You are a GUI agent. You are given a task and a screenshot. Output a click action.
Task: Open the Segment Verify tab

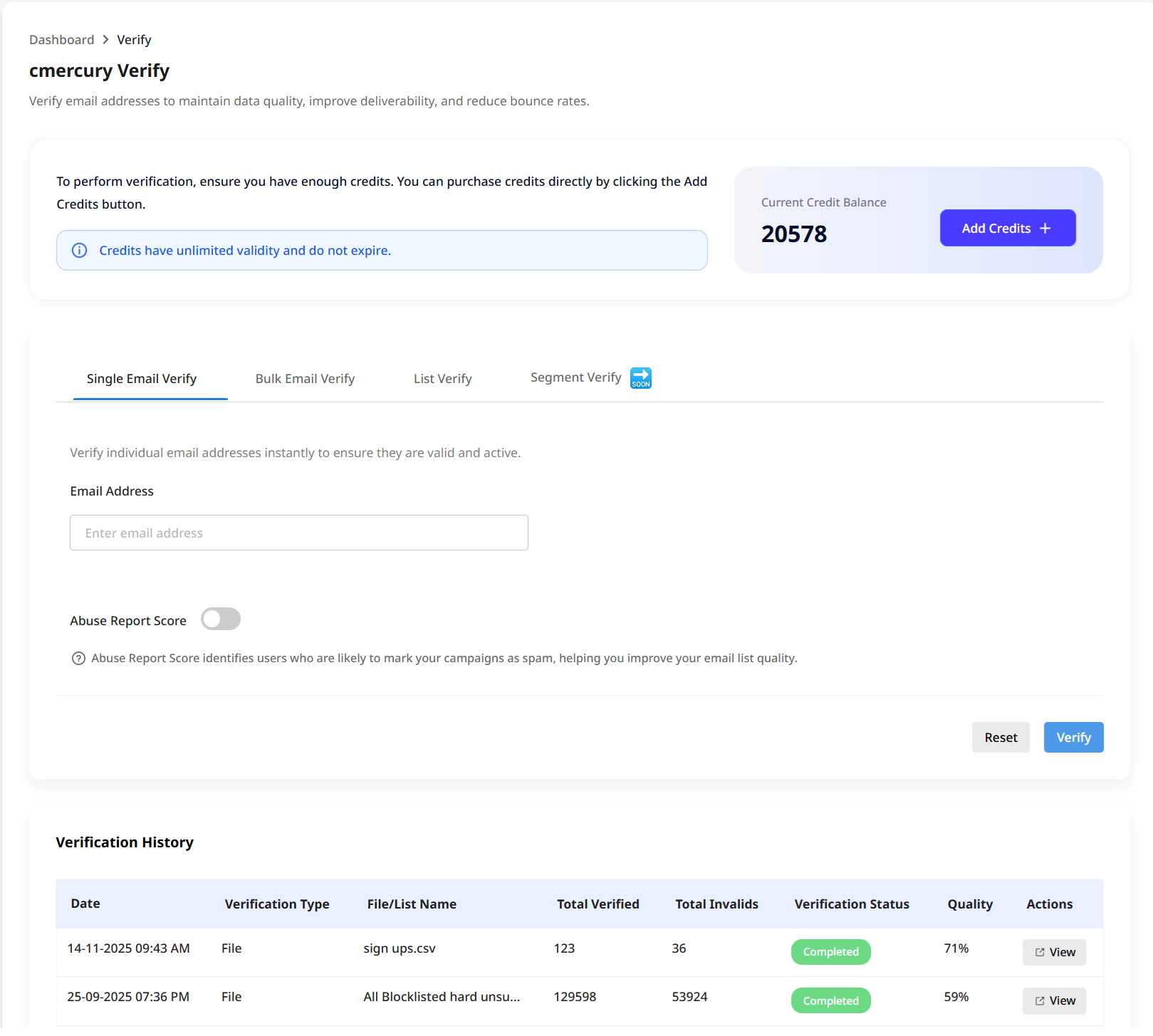click(575, 377)
